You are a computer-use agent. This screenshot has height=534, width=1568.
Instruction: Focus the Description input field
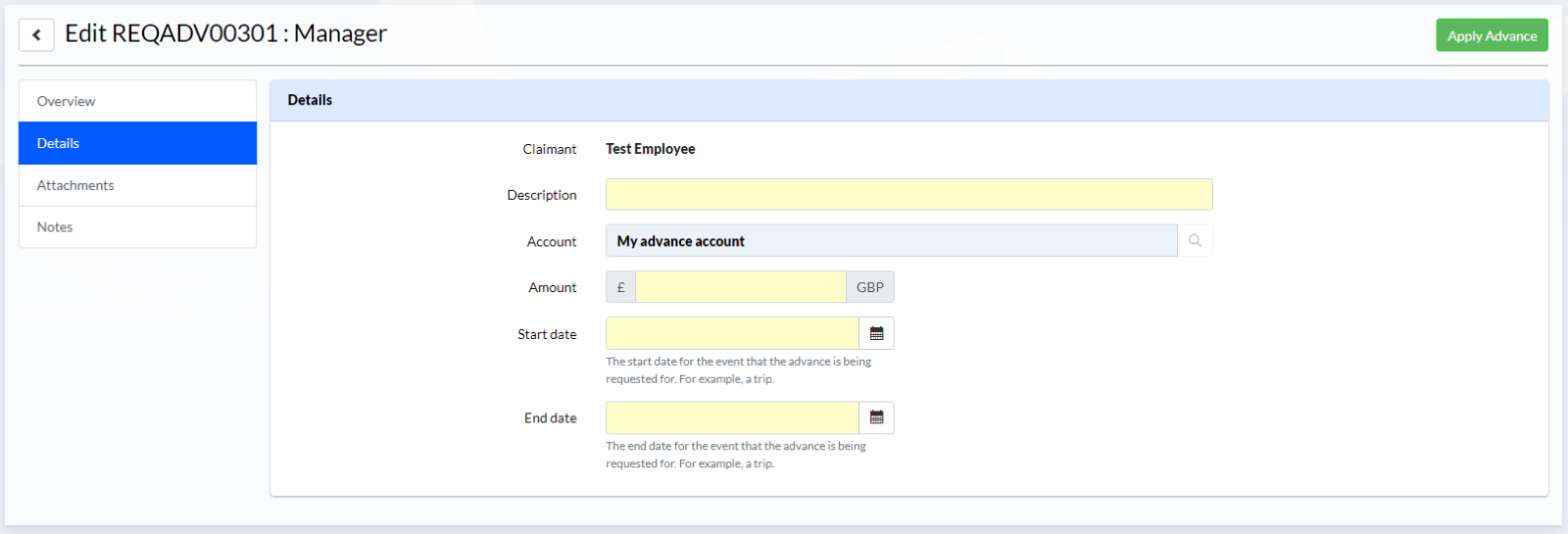coord(908,194)
